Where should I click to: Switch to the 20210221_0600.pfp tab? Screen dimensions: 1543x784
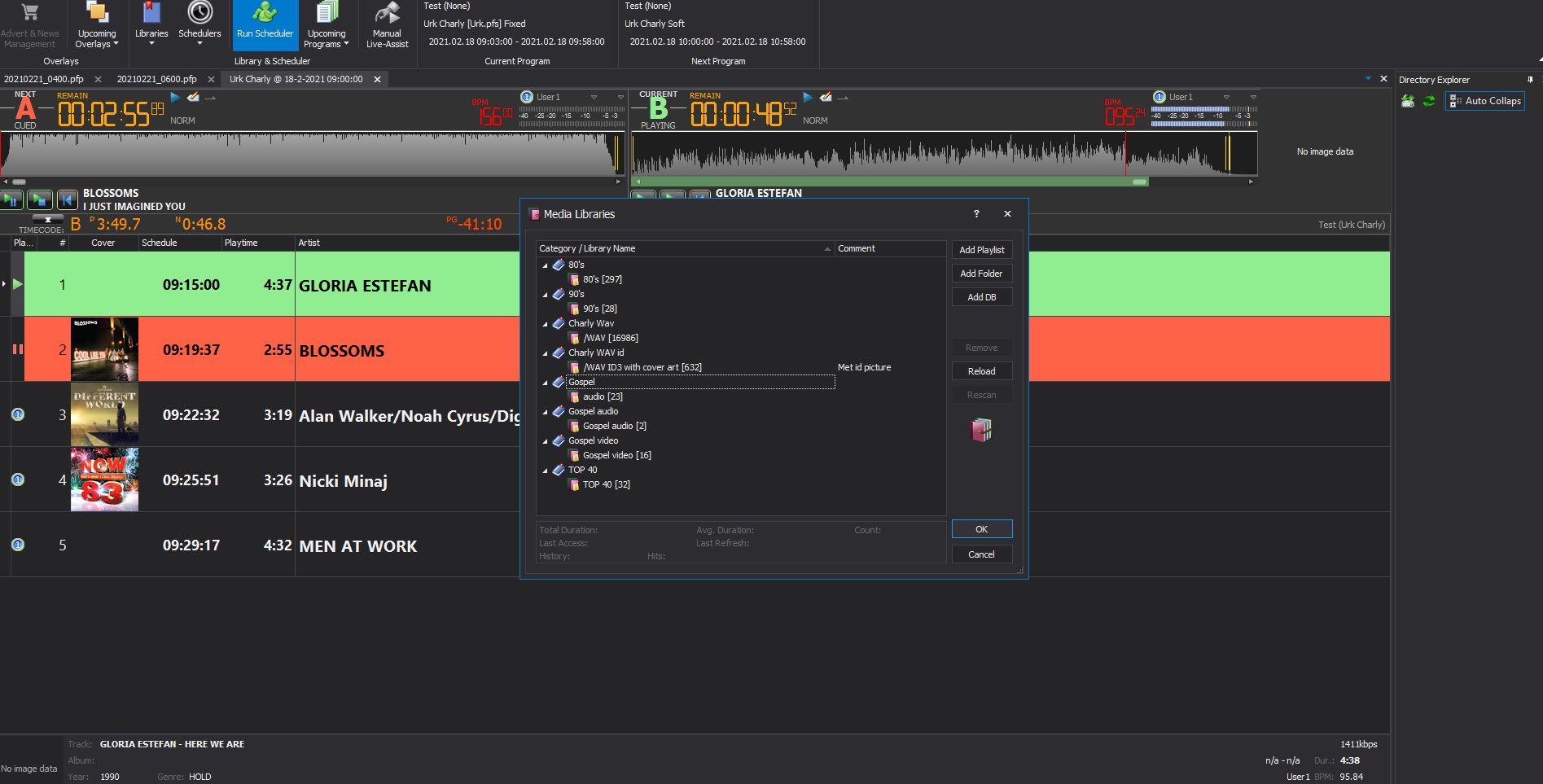click(156, 79)
